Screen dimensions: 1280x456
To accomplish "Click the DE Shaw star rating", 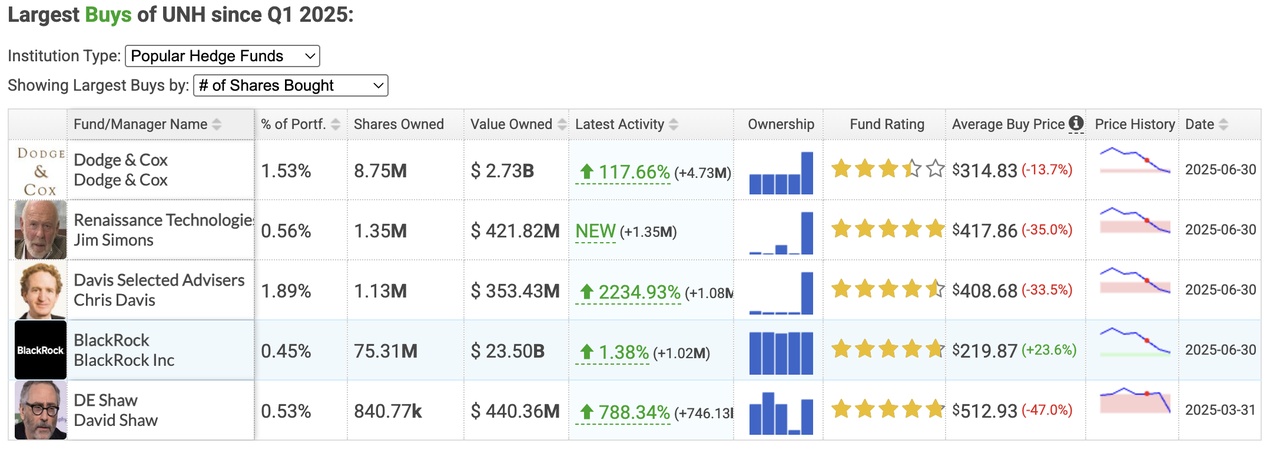I will (x=888, y=408).
